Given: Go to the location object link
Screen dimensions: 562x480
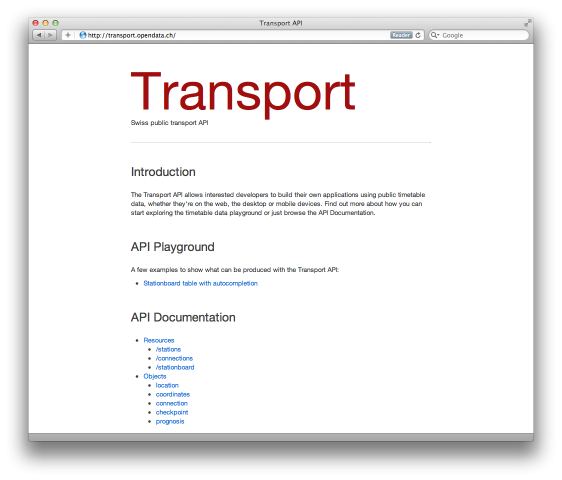Looking at the screenshot, I should 167,385.
